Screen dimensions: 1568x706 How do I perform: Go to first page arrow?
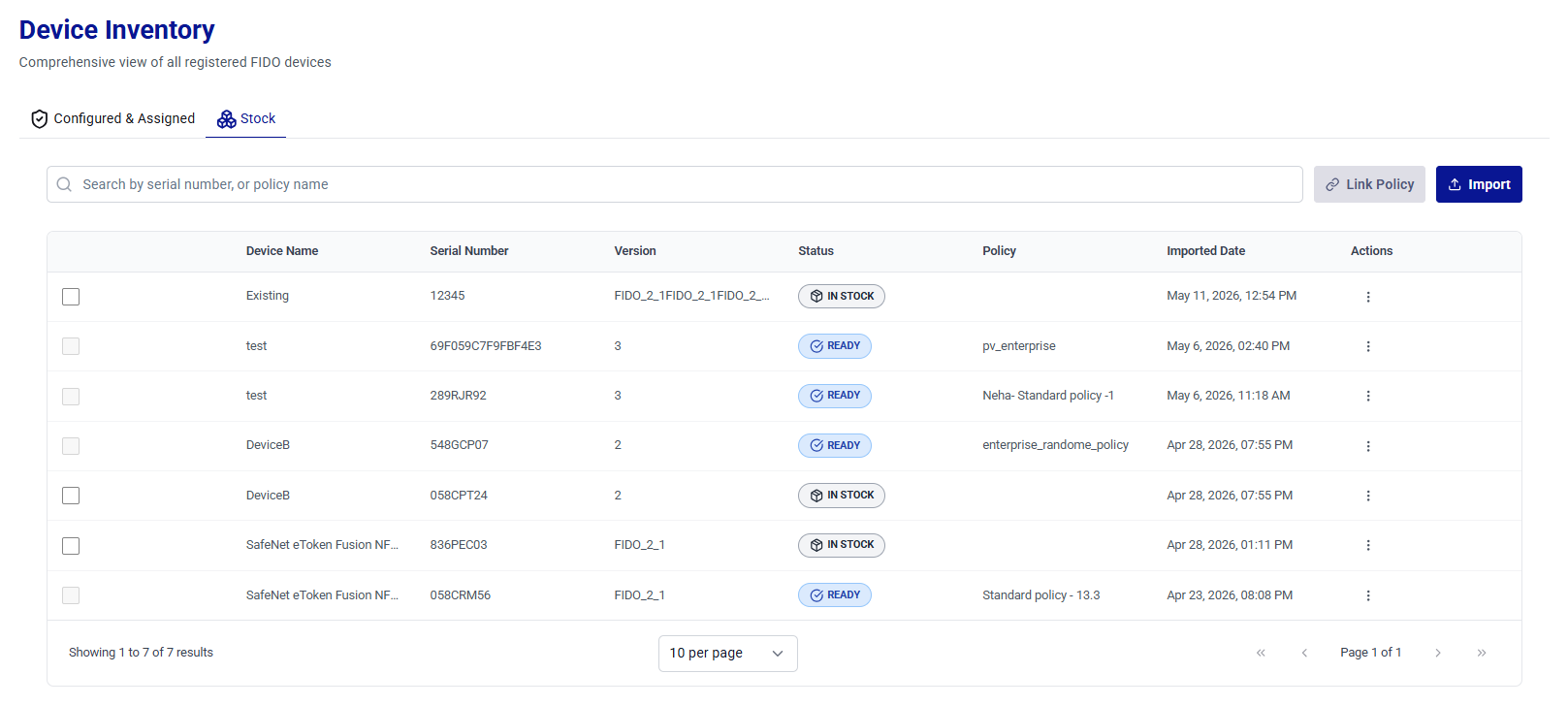[1261, 653]
